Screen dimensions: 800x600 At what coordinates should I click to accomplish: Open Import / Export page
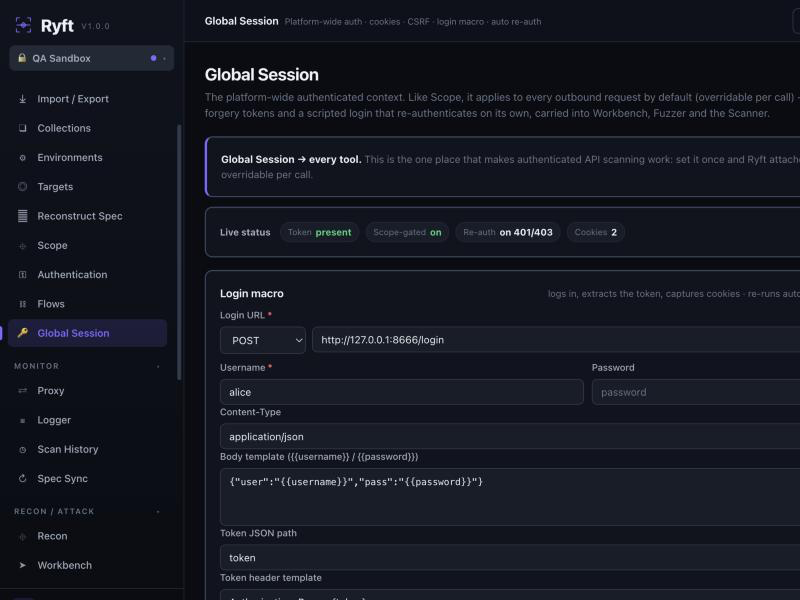[x=87, y=99]
